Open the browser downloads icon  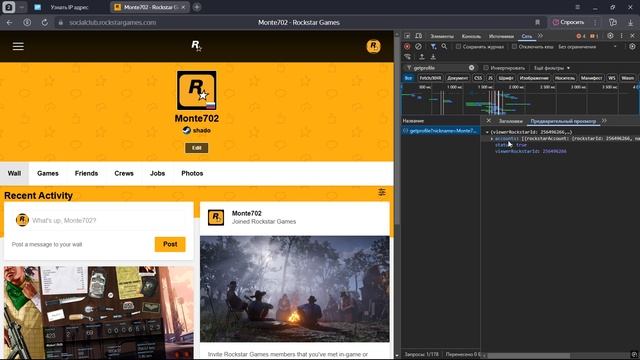[630, 22]
